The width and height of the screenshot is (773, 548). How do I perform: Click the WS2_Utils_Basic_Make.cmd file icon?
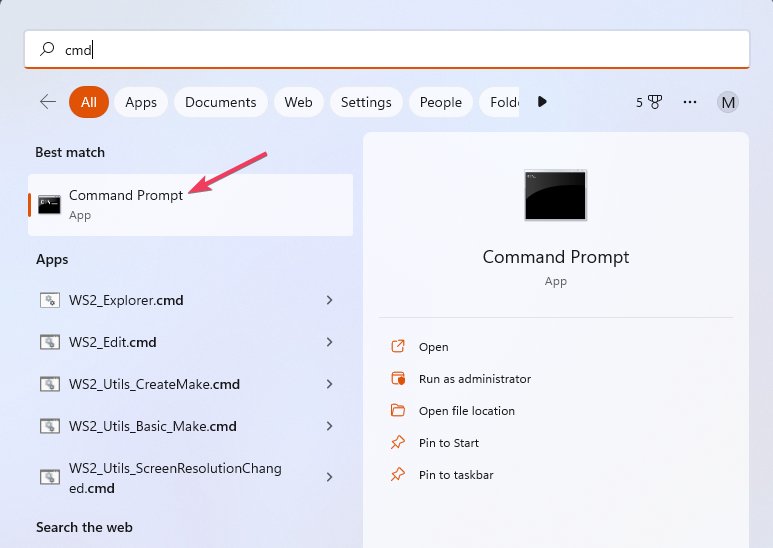tap(50, 426)
